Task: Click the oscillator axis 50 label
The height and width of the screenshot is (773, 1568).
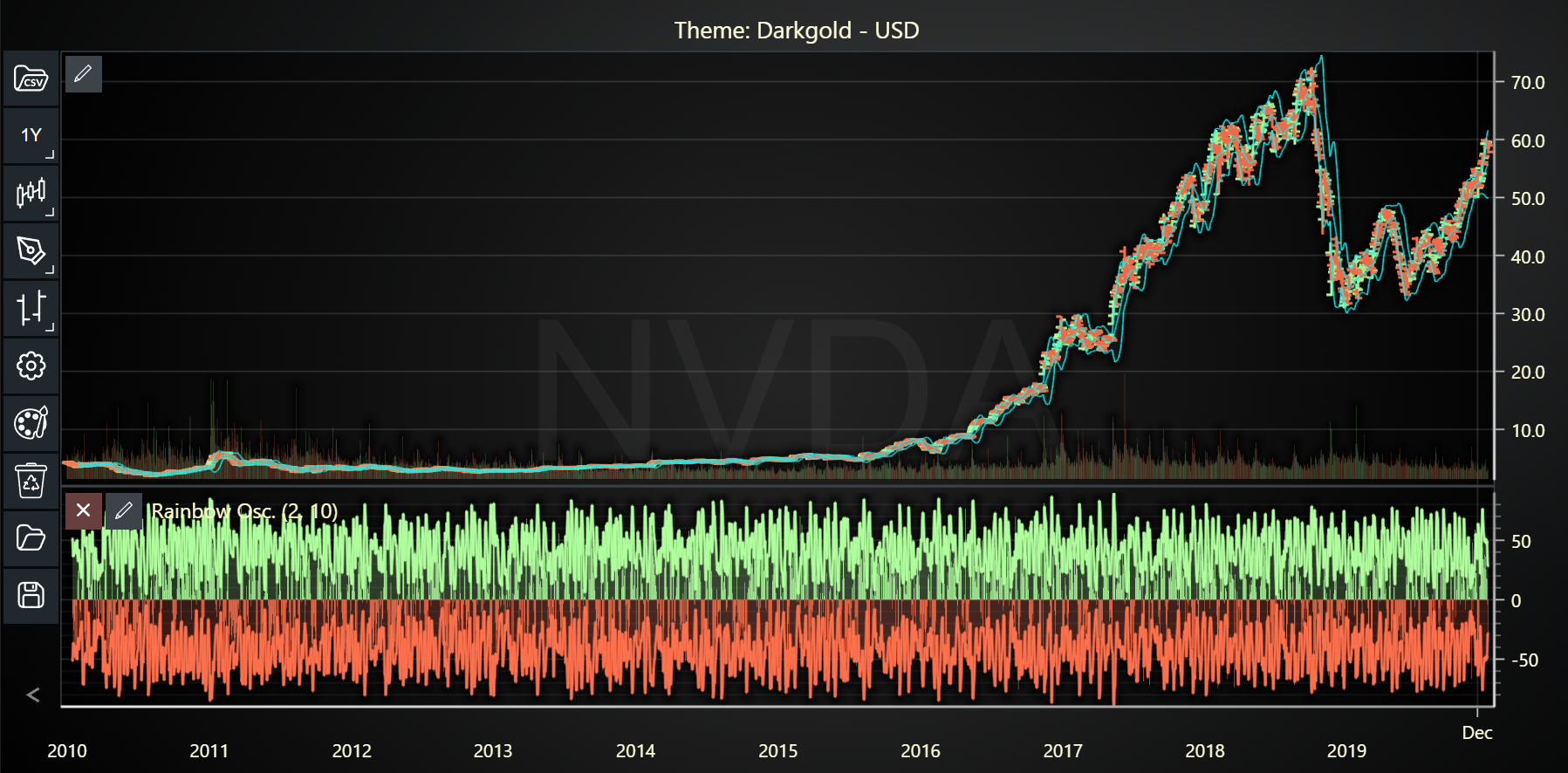Action: pos(1521,542)
